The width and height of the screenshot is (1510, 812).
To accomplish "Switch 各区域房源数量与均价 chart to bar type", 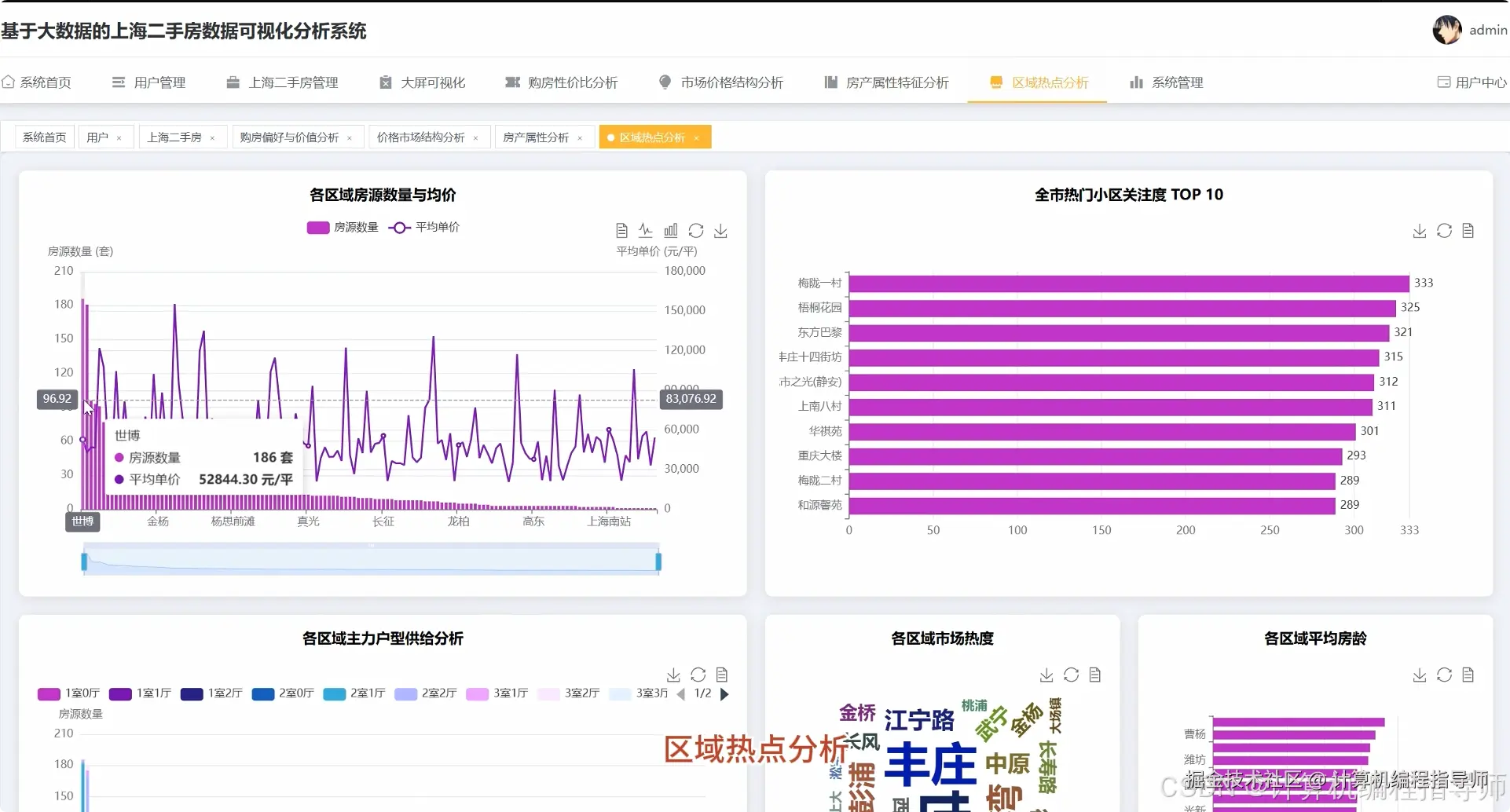I will coord(671,231).
